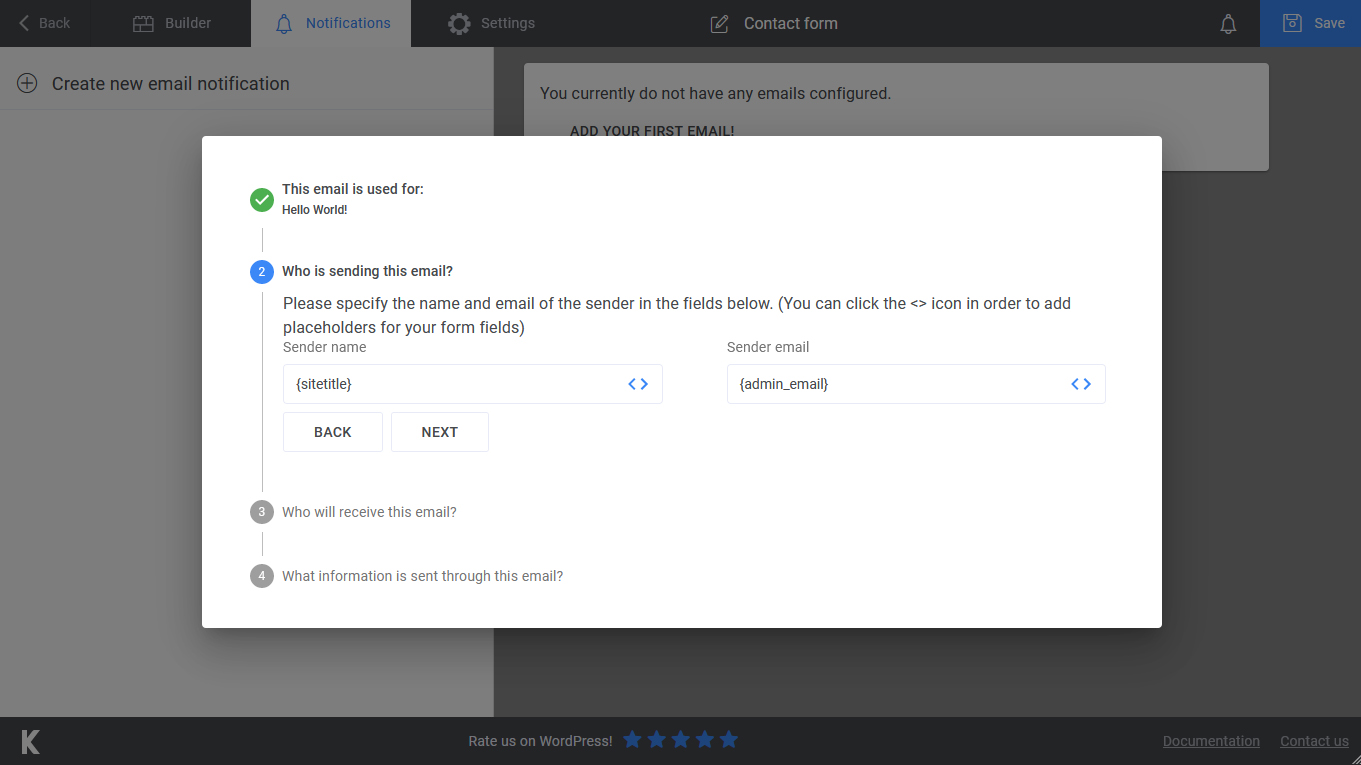Screen dimensions: 1361x765
Task: Click the Notifications bell tab icon
Action: (x=284, y=24)
